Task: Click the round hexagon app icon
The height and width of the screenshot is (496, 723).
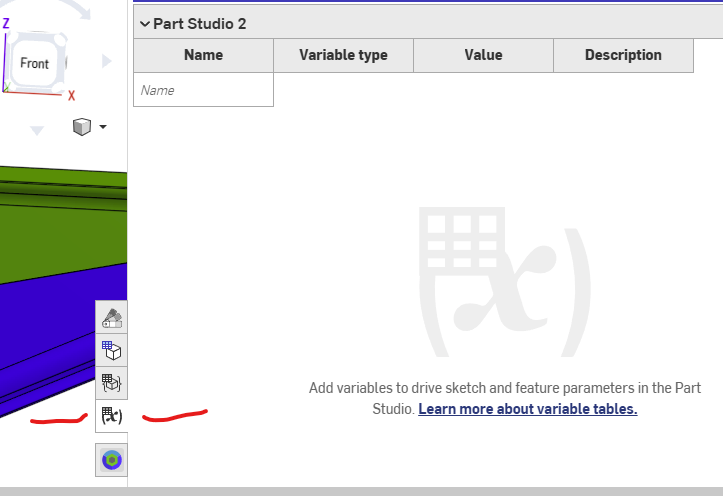Action: click(x=112, y=460)
